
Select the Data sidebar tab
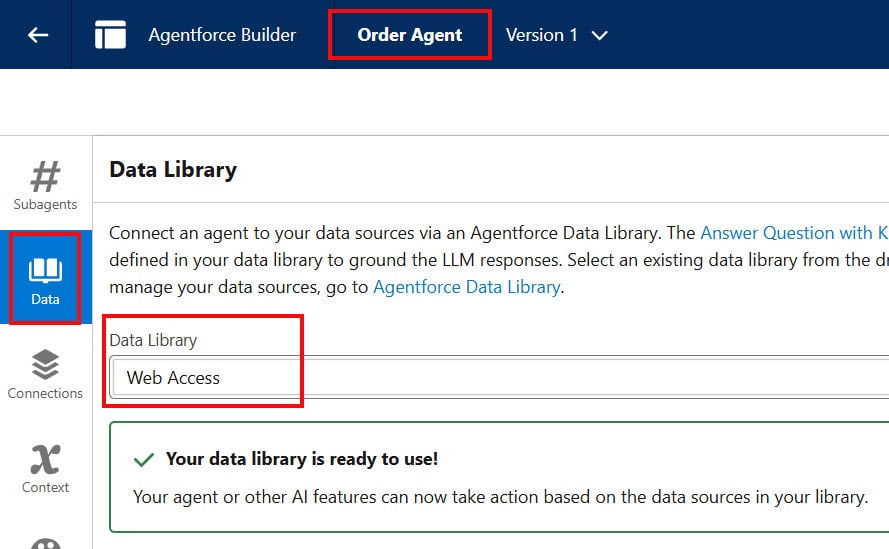pos(45,278)
